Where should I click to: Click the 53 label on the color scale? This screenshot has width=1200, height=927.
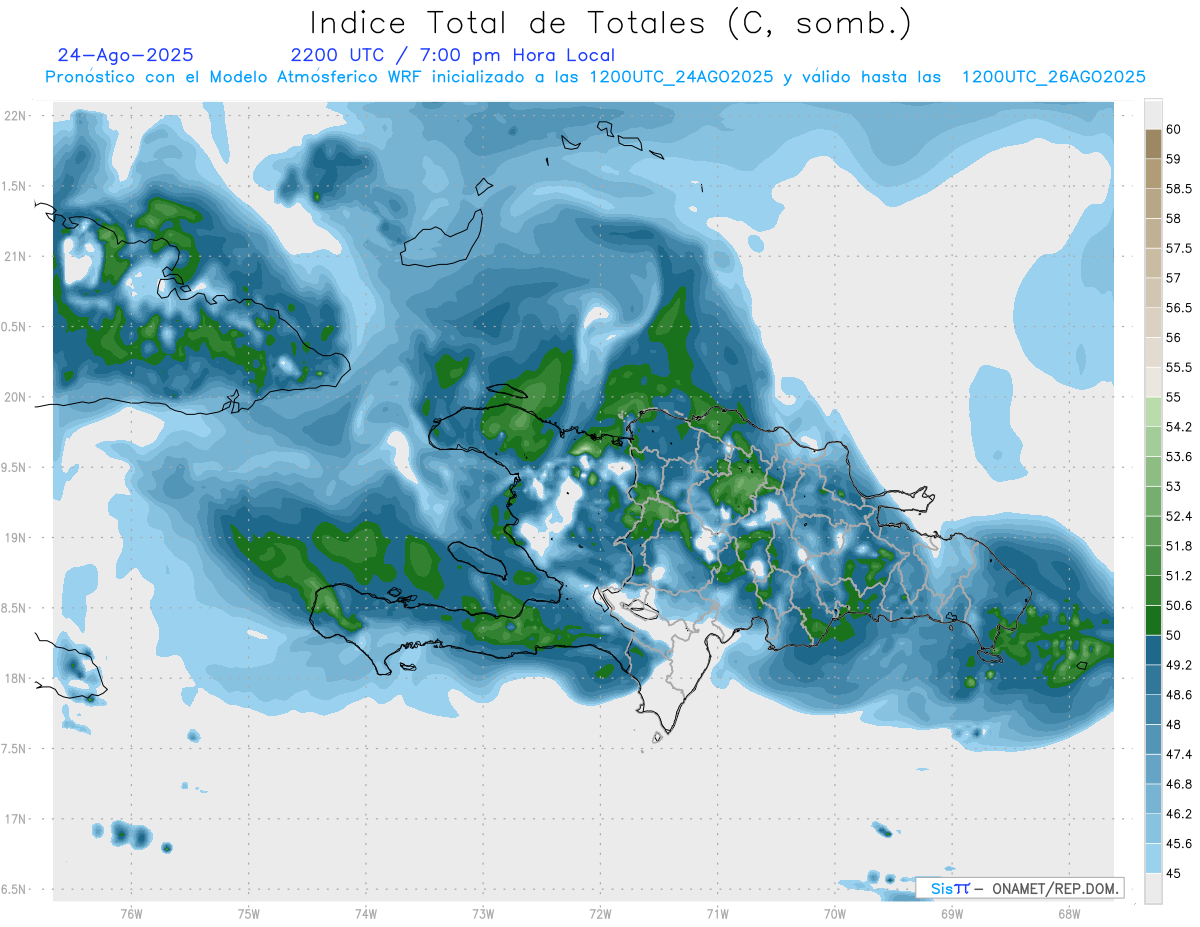point(1173,487)
